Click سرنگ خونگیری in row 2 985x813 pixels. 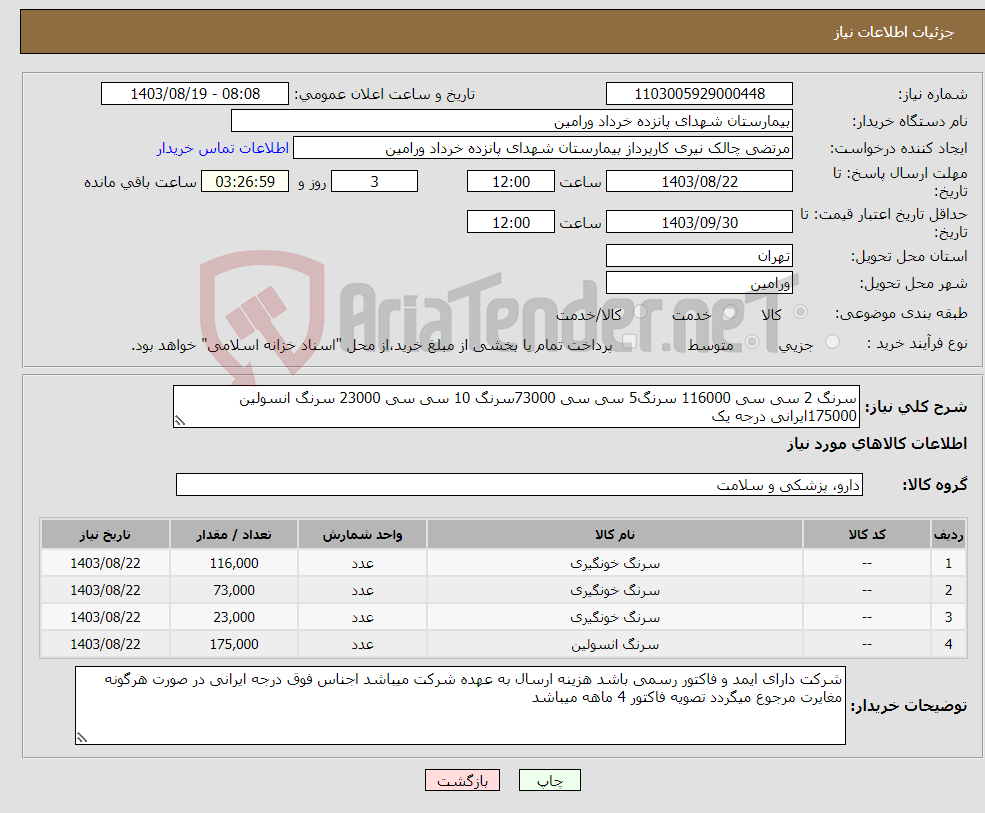[615, 591]
